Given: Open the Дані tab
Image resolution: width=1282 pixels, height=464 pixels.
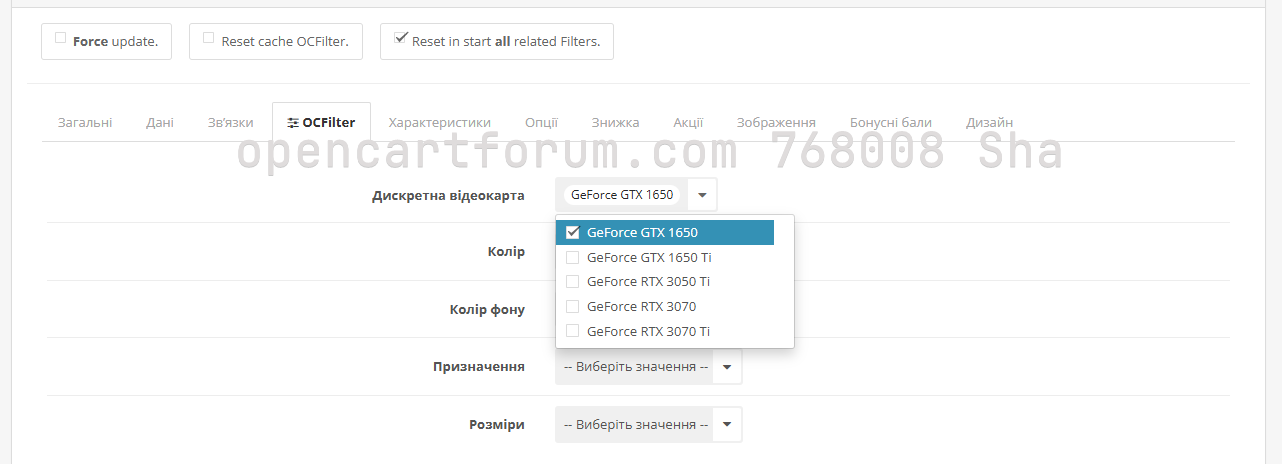Looking at the screenshot, I should pyautogui.click(x=160, y=122).
